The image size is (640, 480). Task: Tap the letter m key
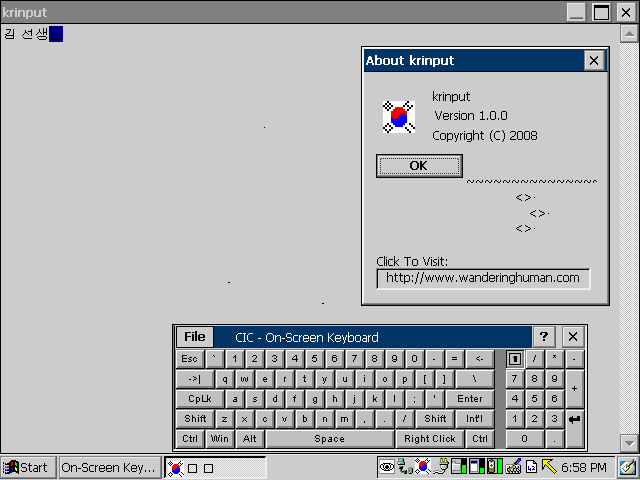pyautogui.click(x=345, y=419)
